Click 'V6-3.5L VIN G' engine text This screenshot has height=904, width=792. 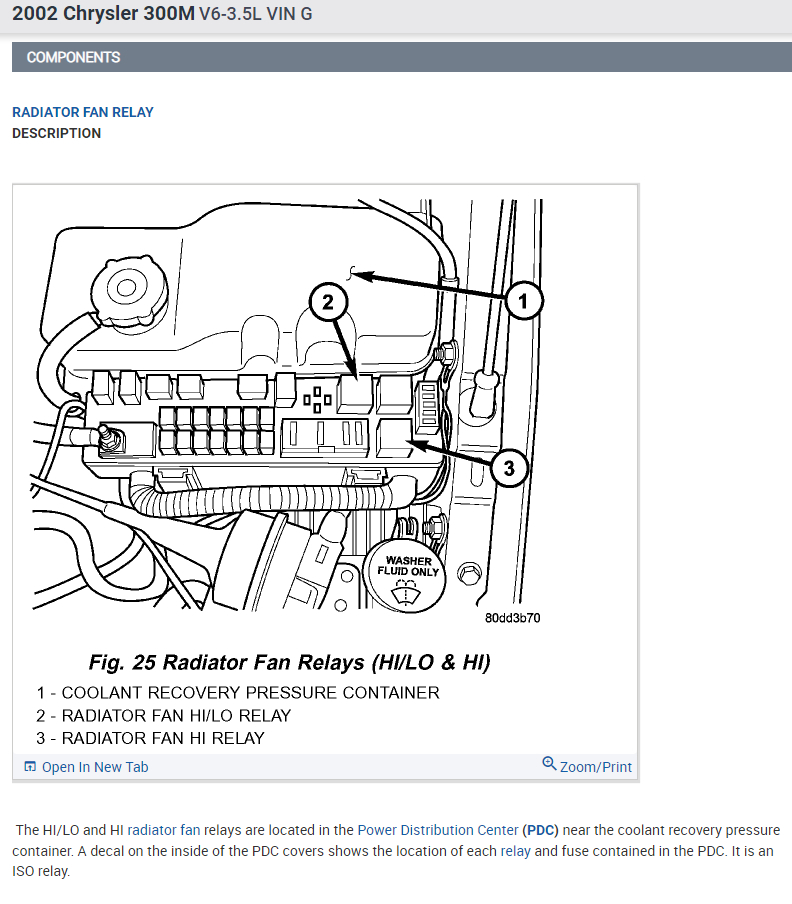pyautogui.click(x=256, y=14)
